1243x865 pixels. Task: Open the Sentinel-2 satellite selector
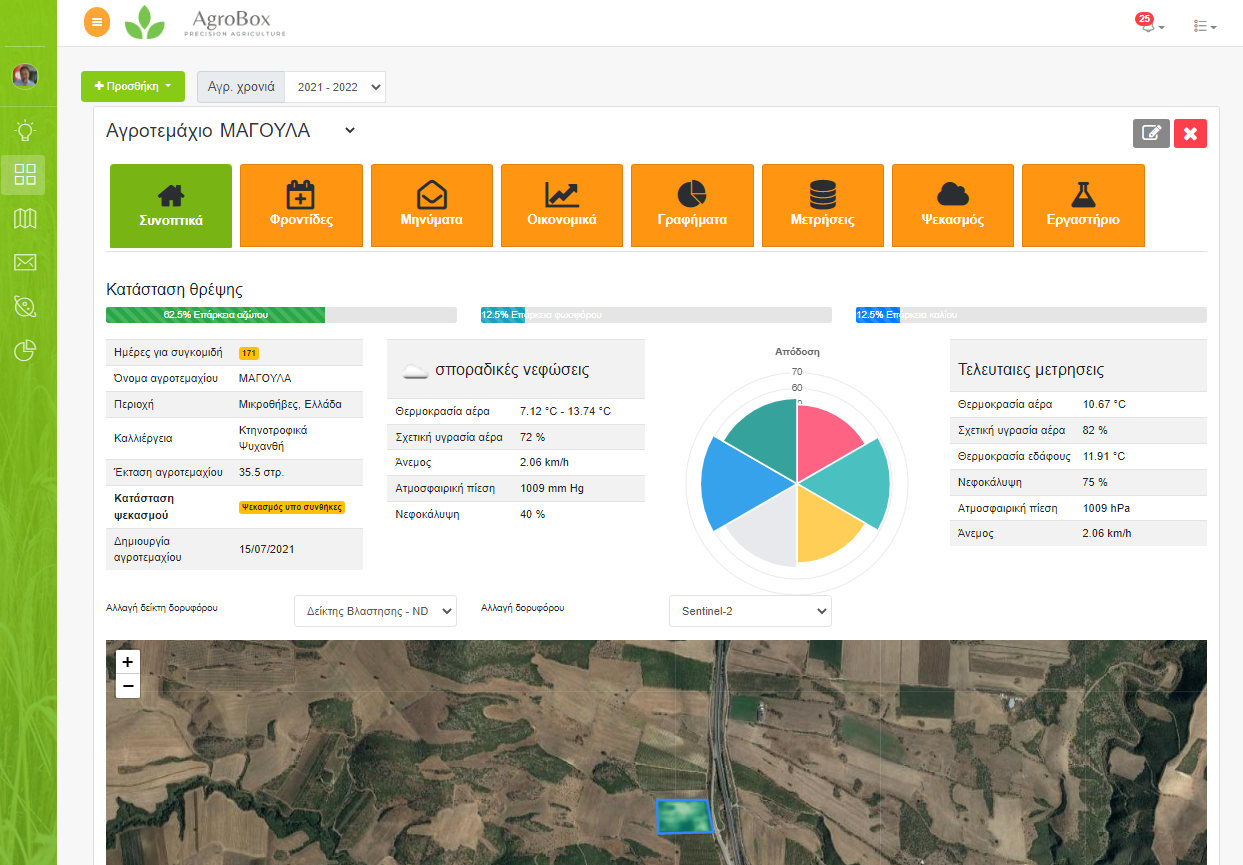pos(750,610)
